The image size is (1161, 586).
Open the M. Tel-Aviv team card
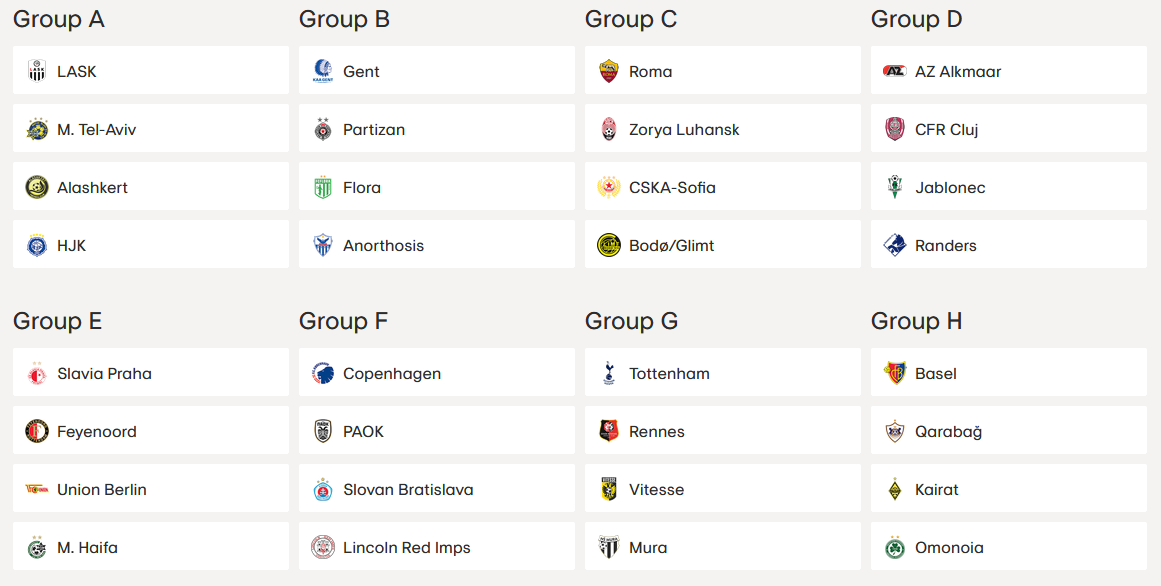[x=151, y=129]
